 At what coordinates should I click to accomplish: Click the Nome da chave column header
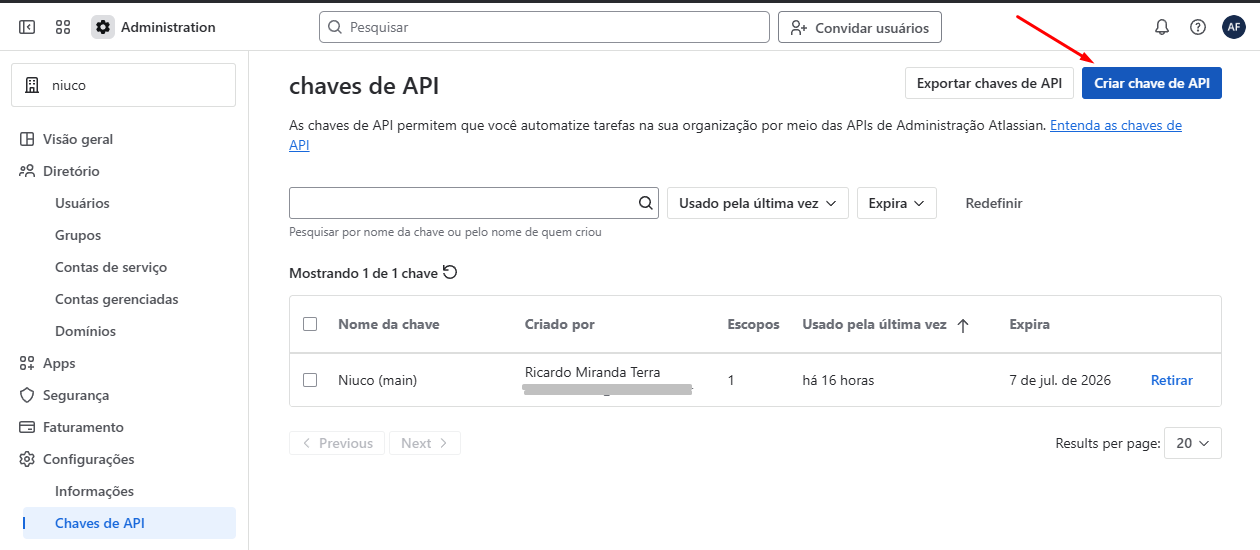[388, 324]
